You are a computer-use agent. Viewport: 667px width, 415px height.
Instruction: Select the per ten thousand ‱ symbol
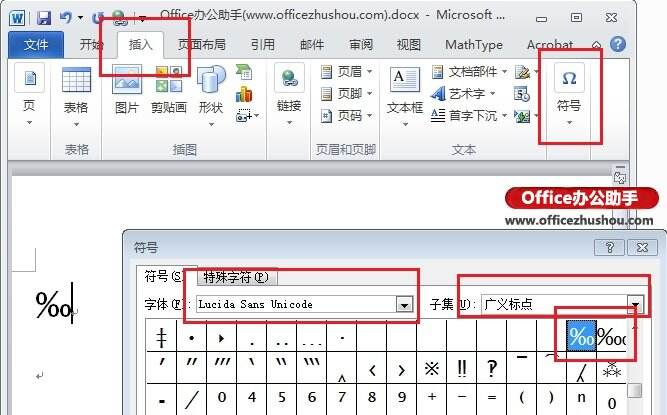click(611, 336)
